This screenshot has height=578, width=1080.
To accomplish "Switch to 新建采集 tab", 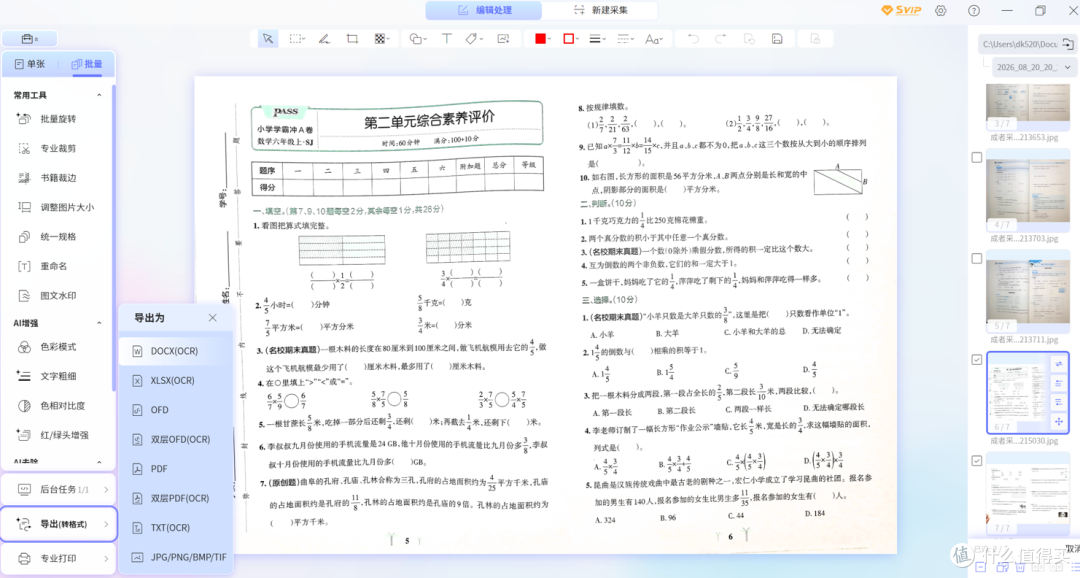I will click(600, 10).
